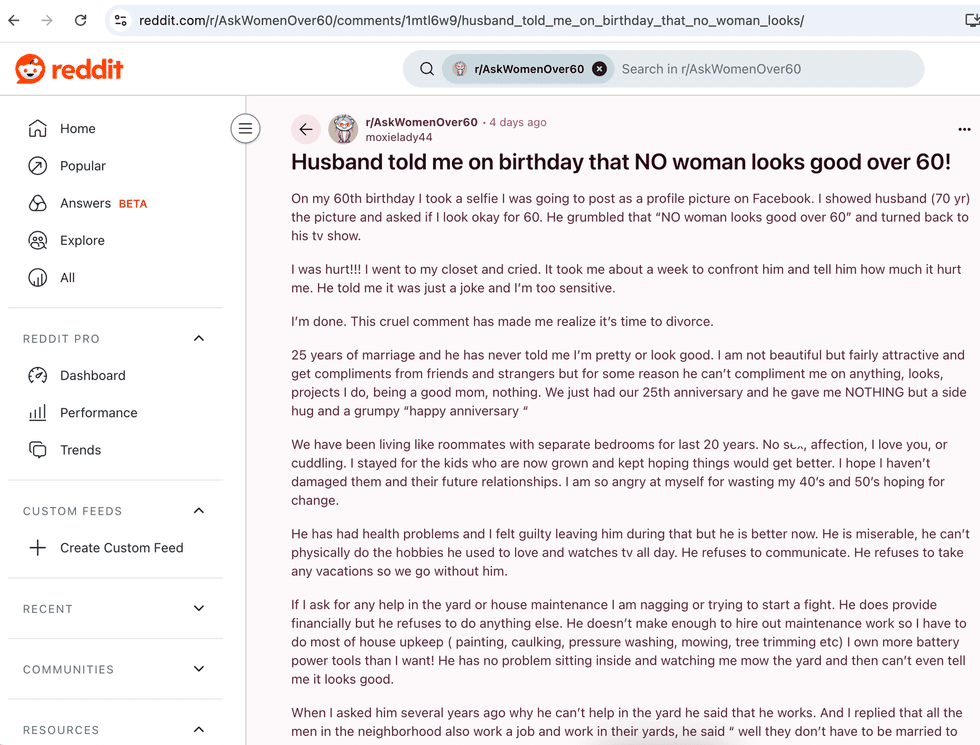Open moxielady44 user profile
Viewport: 980px width, 745px height.
(x=399, y=137)
